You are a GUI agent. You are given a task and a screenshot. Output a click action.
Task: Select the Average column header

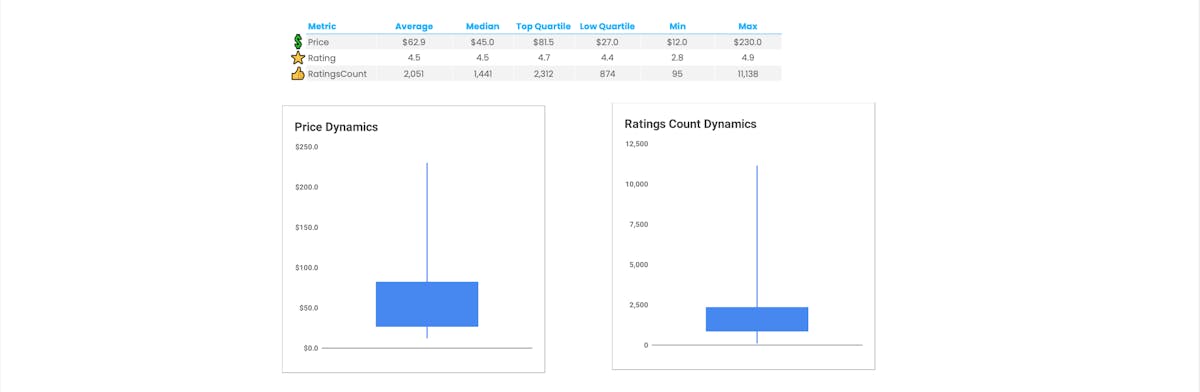click(x=414, y=26)
